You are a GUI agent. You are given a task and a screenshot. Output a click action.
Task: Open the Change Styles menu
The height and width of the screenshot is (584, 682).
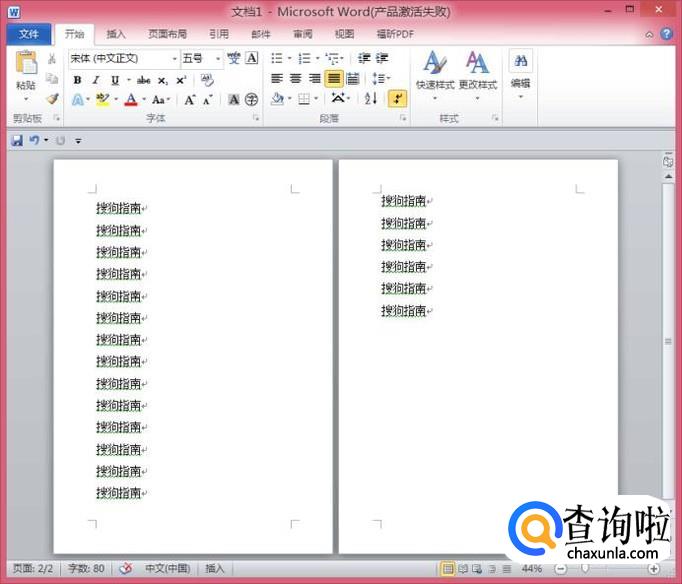click(x=477, y=76)
